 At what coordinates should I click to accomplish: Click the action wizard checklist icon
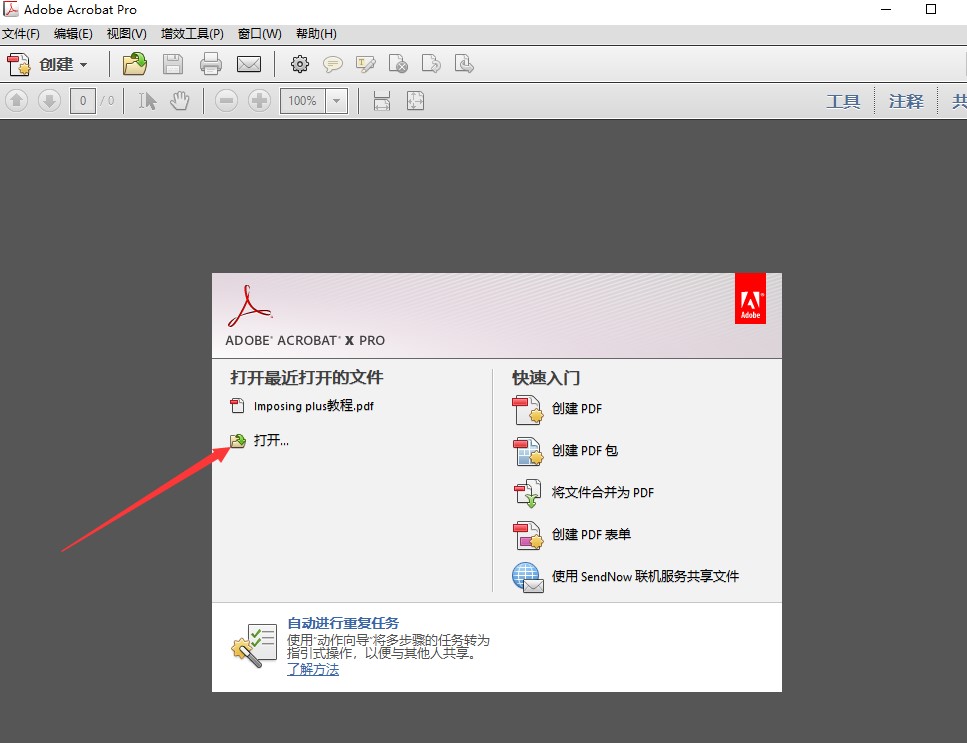[x=254, y=645]
